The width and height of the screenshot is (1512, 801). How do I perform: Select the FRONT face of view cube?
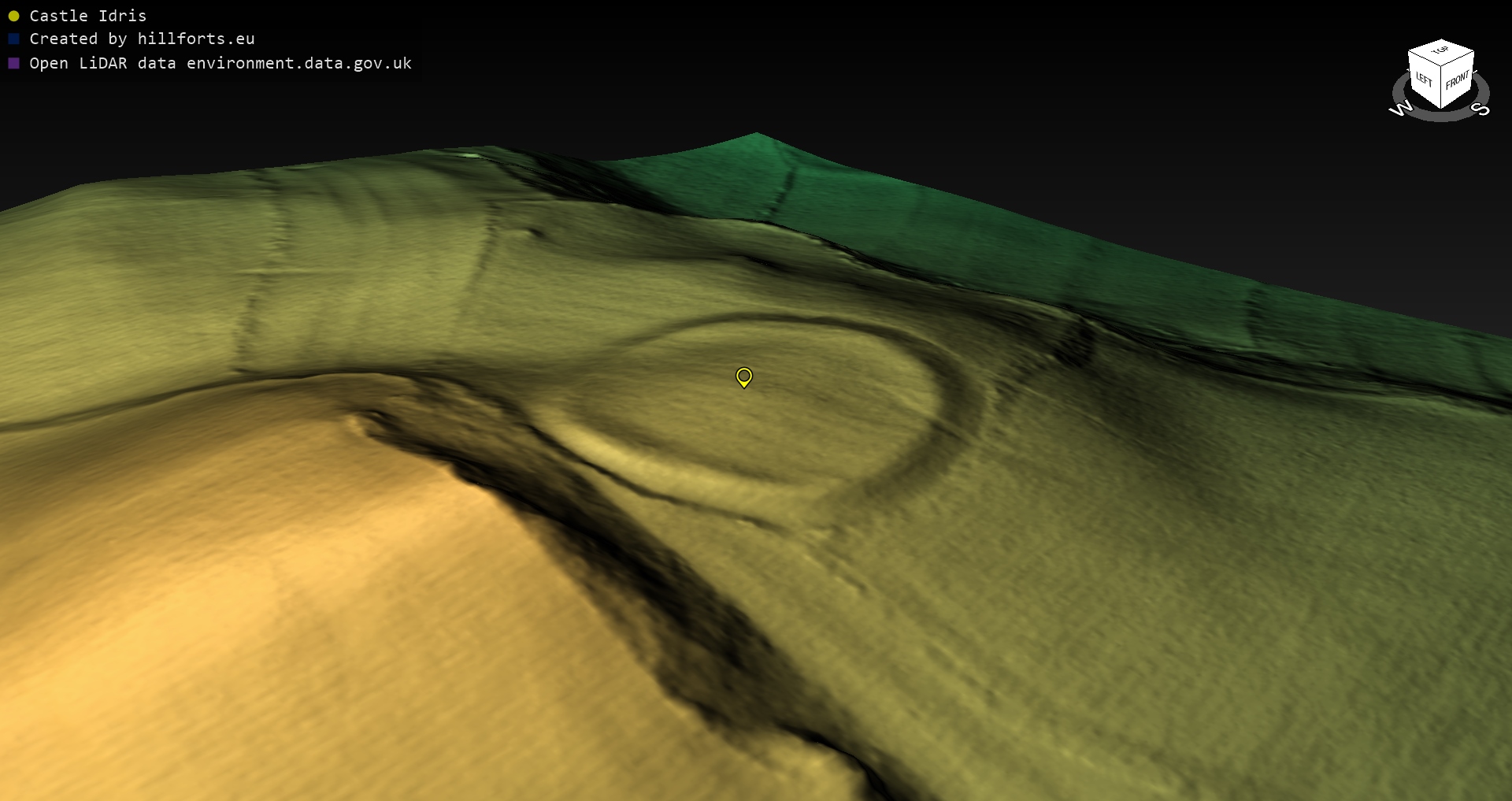[1457, 80]
